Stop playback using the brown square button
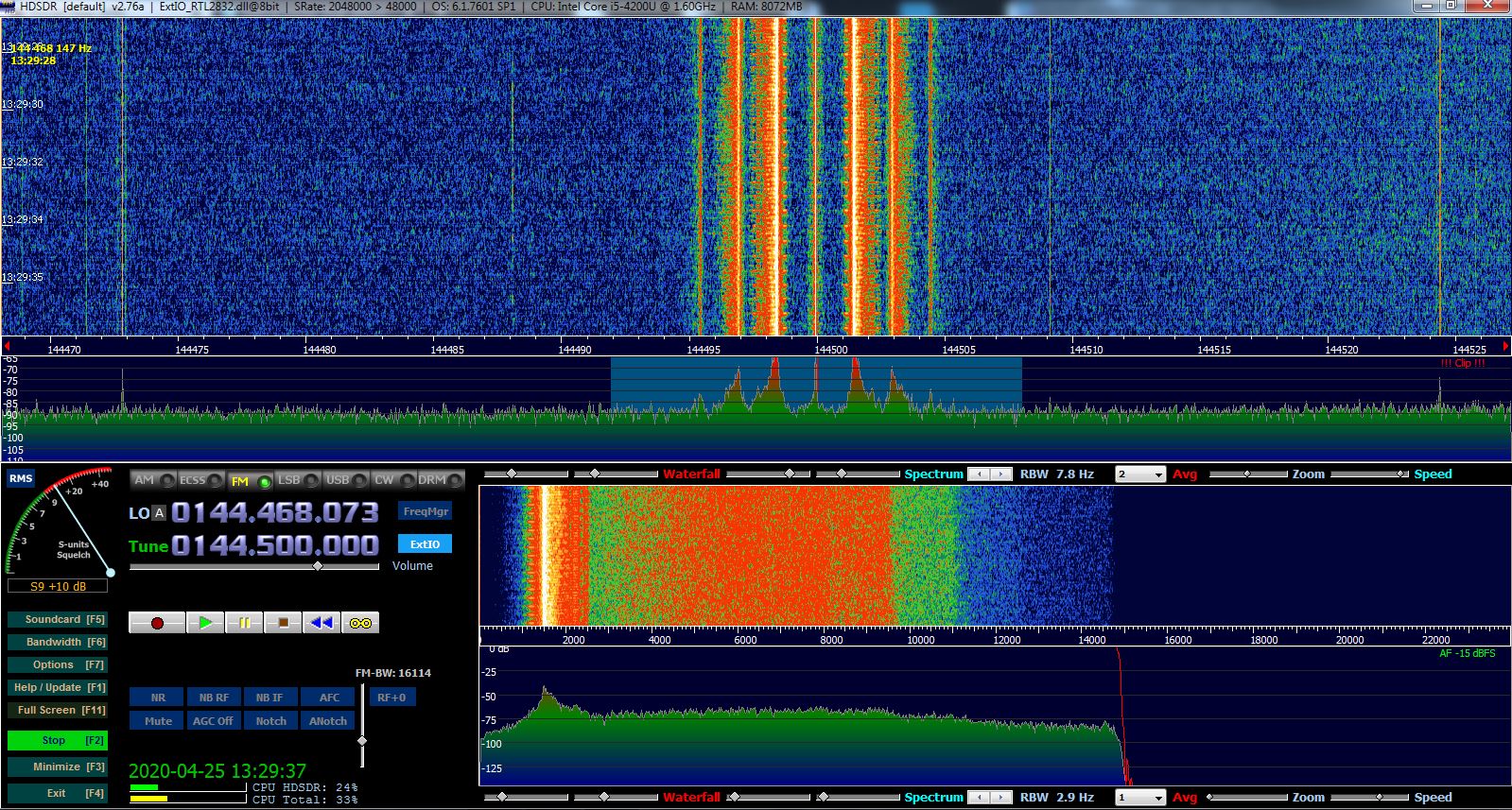1512x810 pixels. [283, 623]
